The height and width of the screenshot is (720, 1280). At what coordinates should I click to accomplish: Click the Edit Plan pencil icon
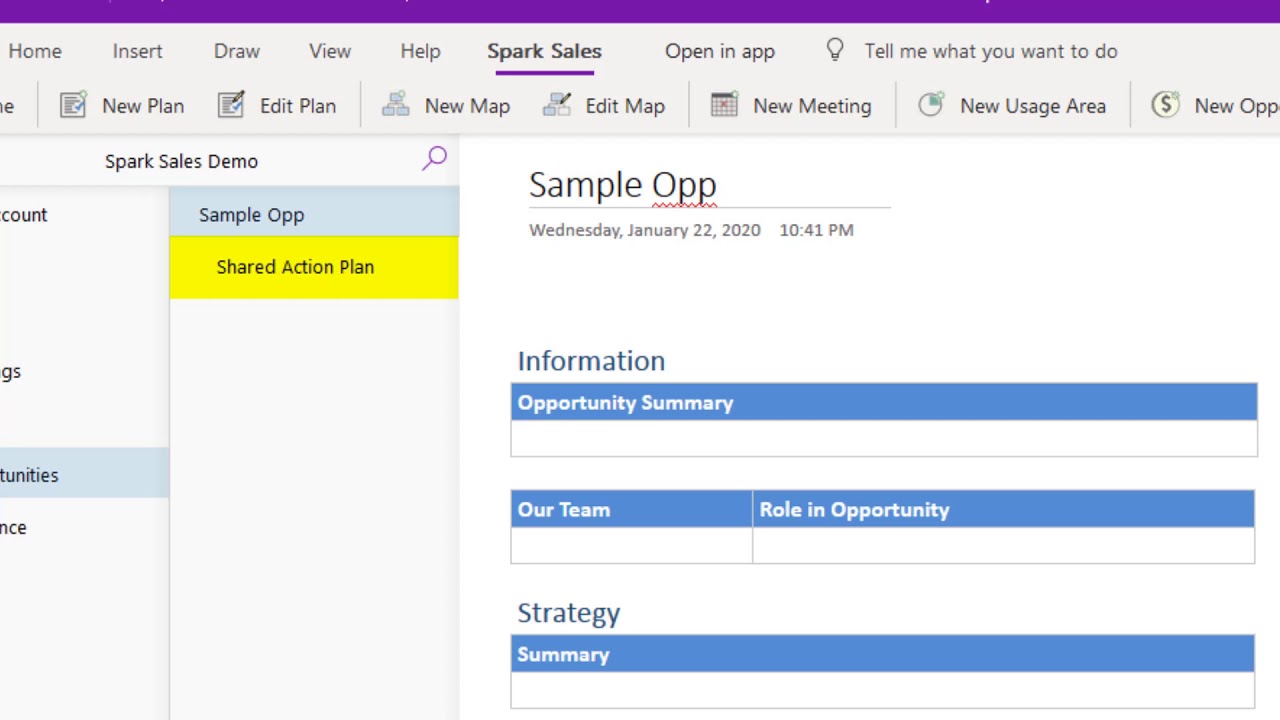231,105
